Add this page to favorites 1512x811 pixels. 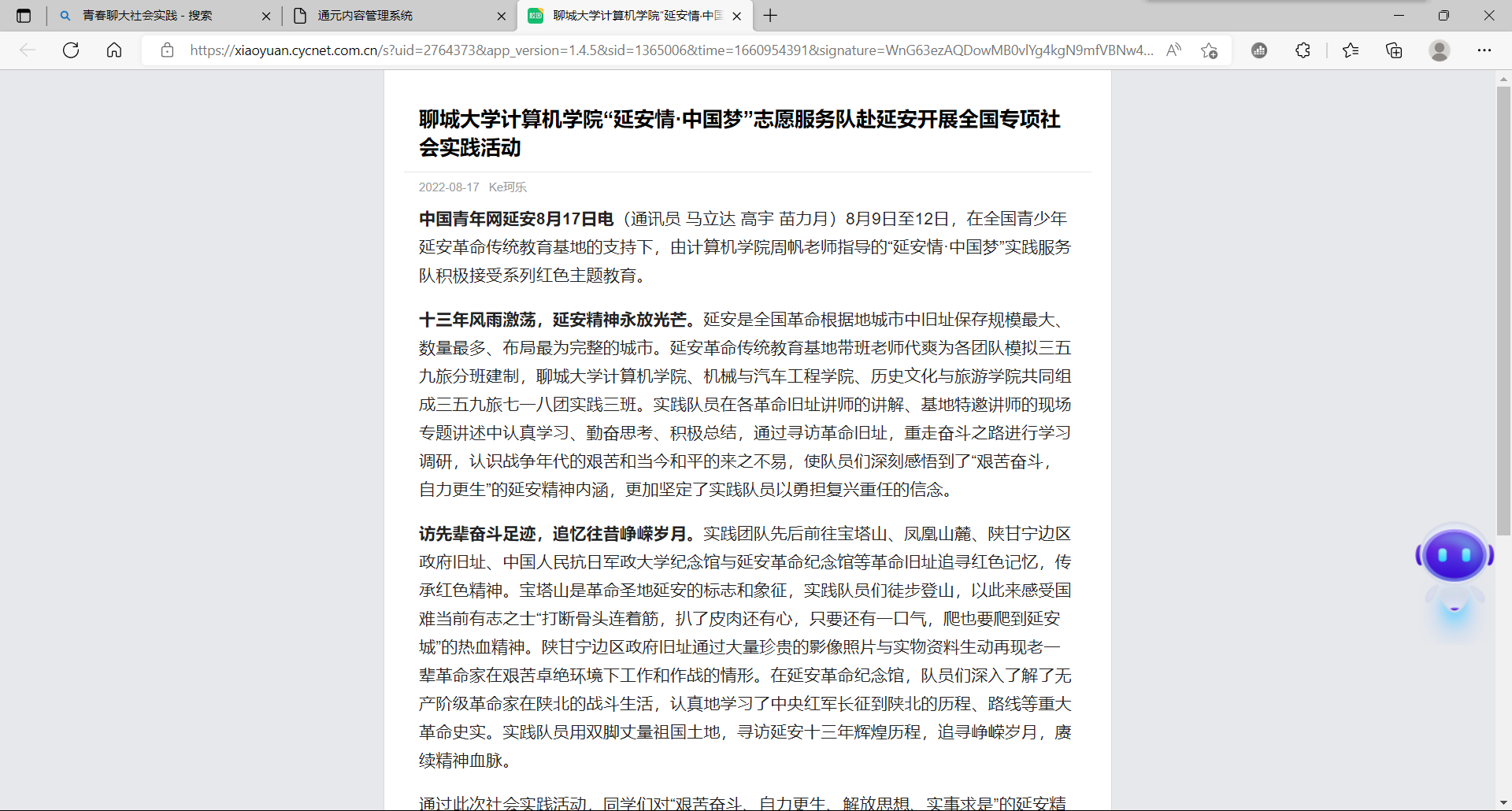coord(1209,50)
